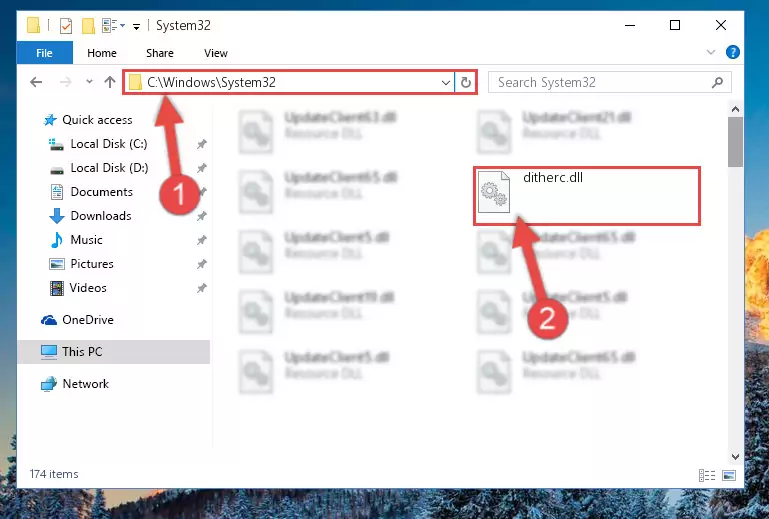Switch to Details view layout

(707, 475)
